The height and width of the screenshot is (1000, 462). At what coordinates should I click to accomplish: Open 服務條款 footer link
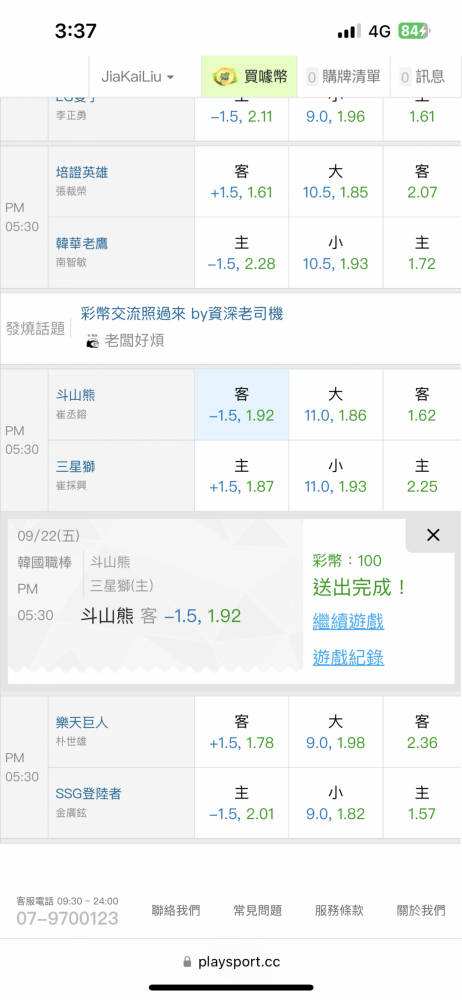tap(339, 910)
